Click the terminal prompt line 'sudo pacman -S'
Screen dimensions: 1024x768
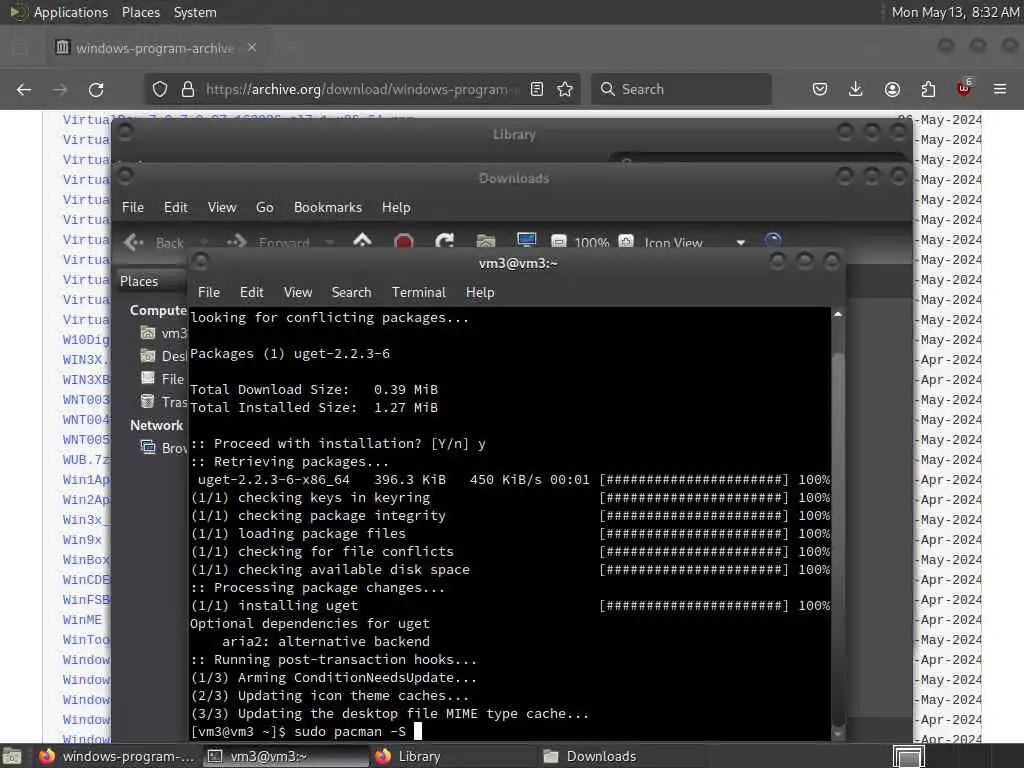click(306, 731)
